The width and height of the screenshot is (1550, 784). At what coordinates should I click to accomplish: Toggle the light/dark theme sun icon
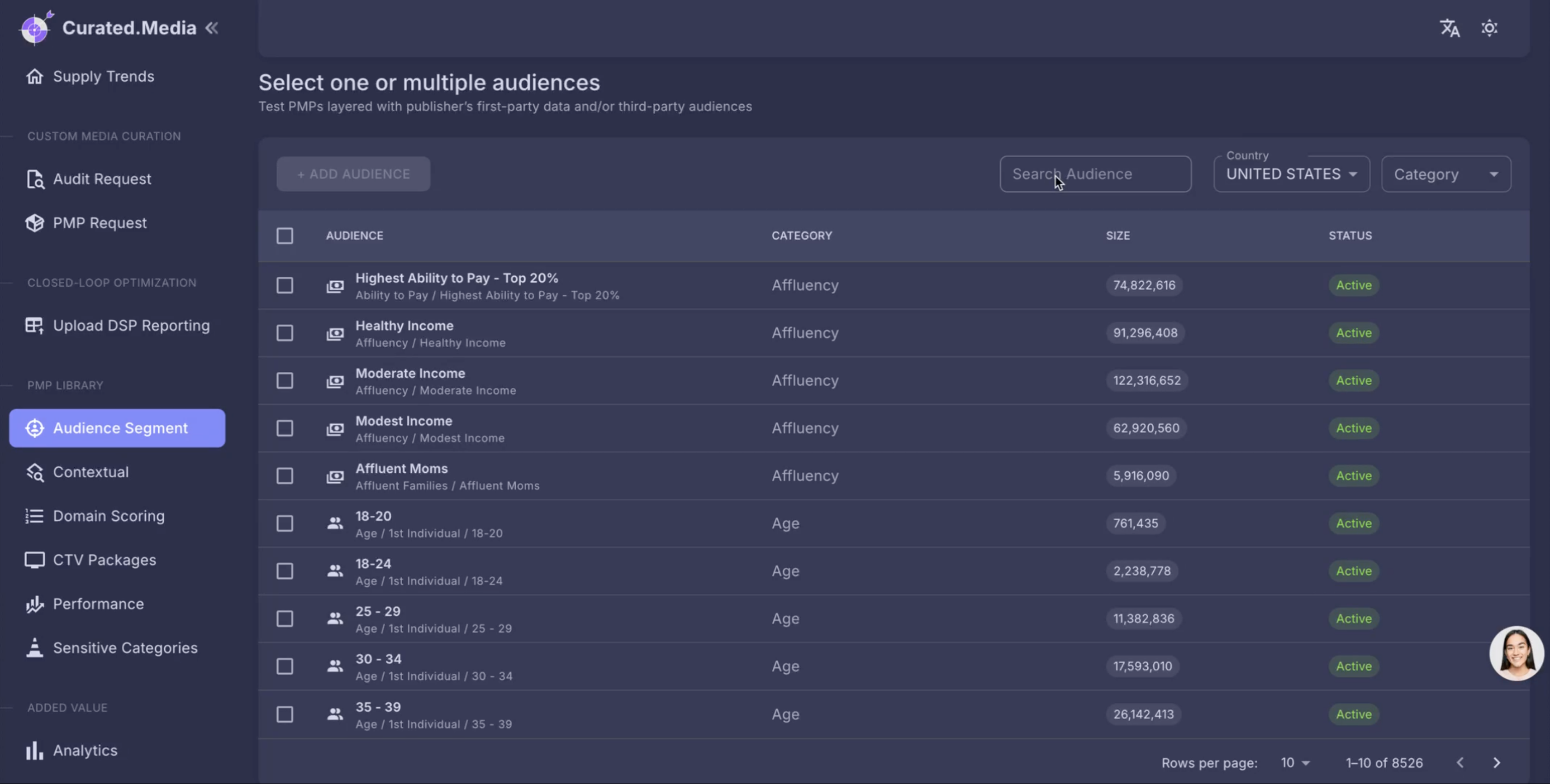(x=1489, y=28)
